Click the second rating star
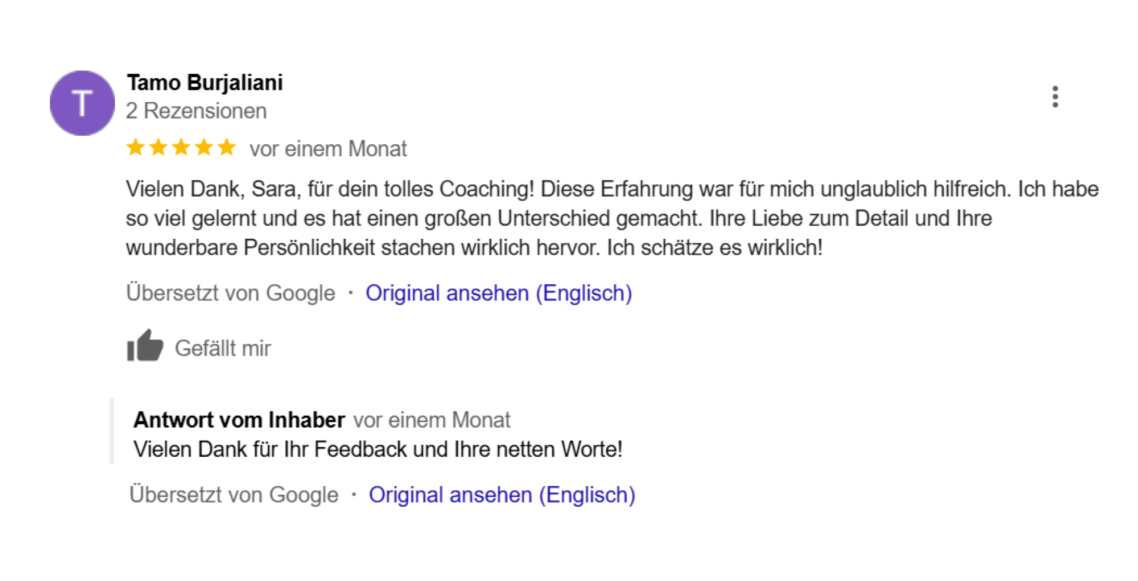Viewport: 1138px width, 581px height. click(x=159, y=148)
